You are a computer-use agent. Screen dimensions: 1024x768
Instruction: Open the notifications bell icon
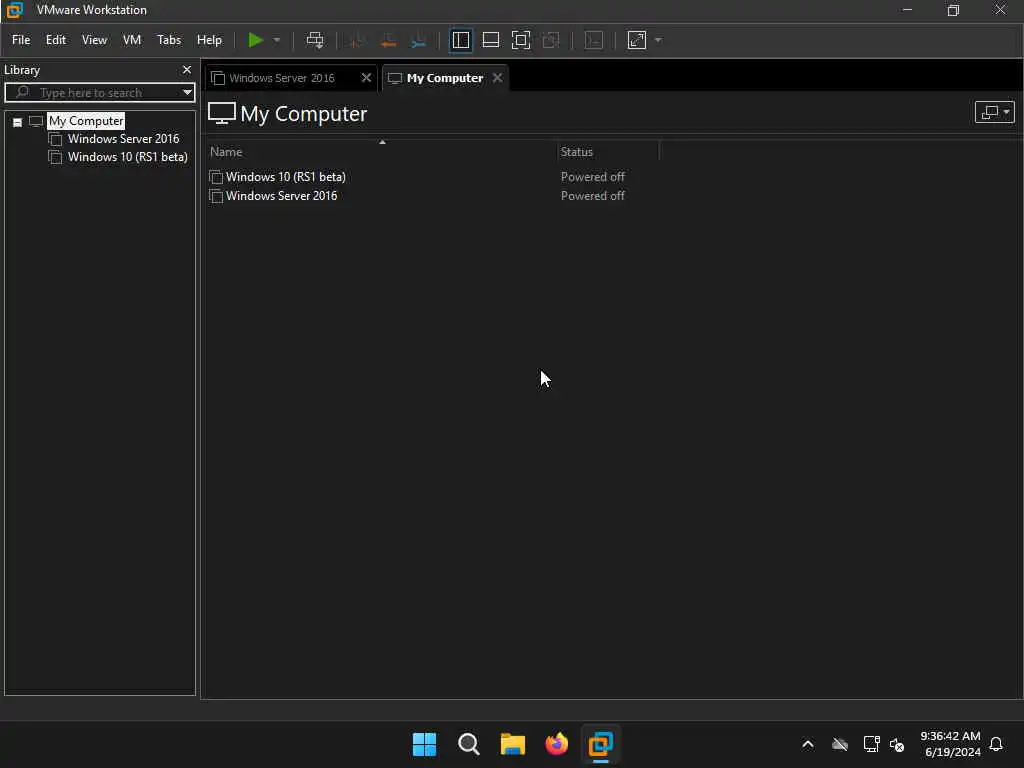(996, 744)
